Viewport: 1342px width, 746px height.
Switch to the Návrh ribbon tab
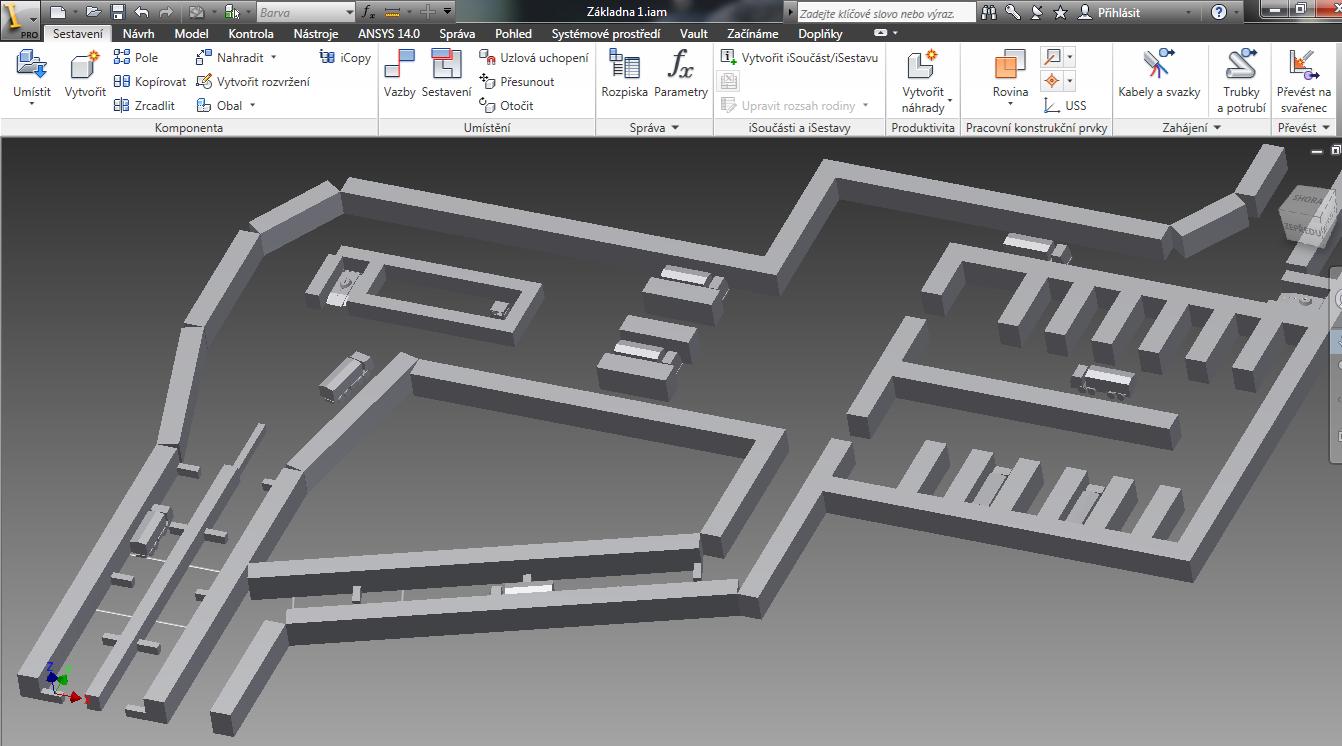(139, 34)
